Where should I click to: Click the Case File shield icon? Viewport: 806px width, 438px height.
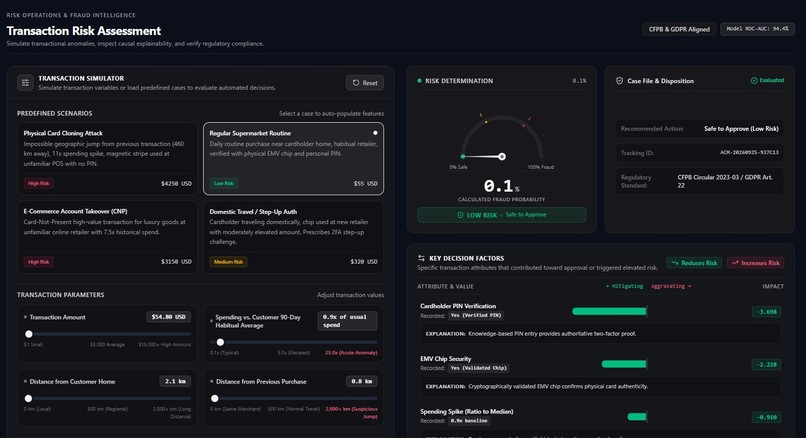pyautogui.click(x=619, y=81)
